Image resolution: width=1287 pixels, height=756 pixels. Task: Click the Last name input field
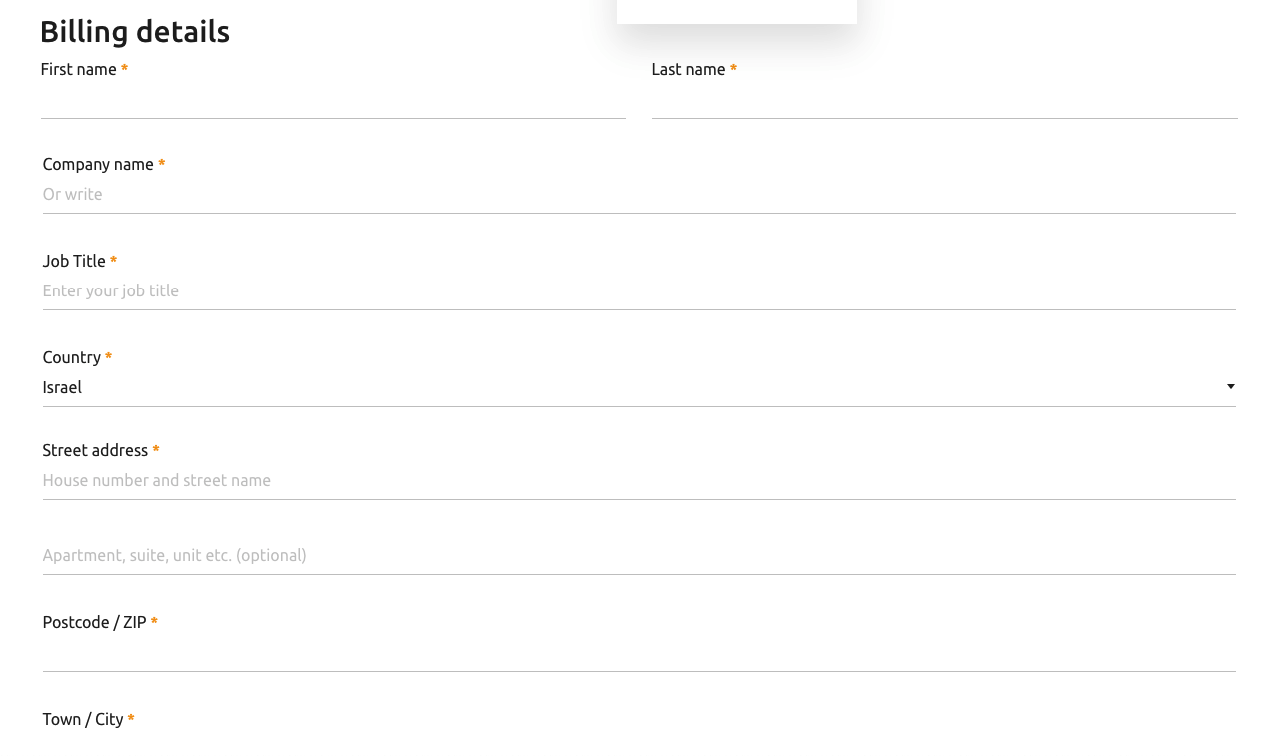point(944,101)
